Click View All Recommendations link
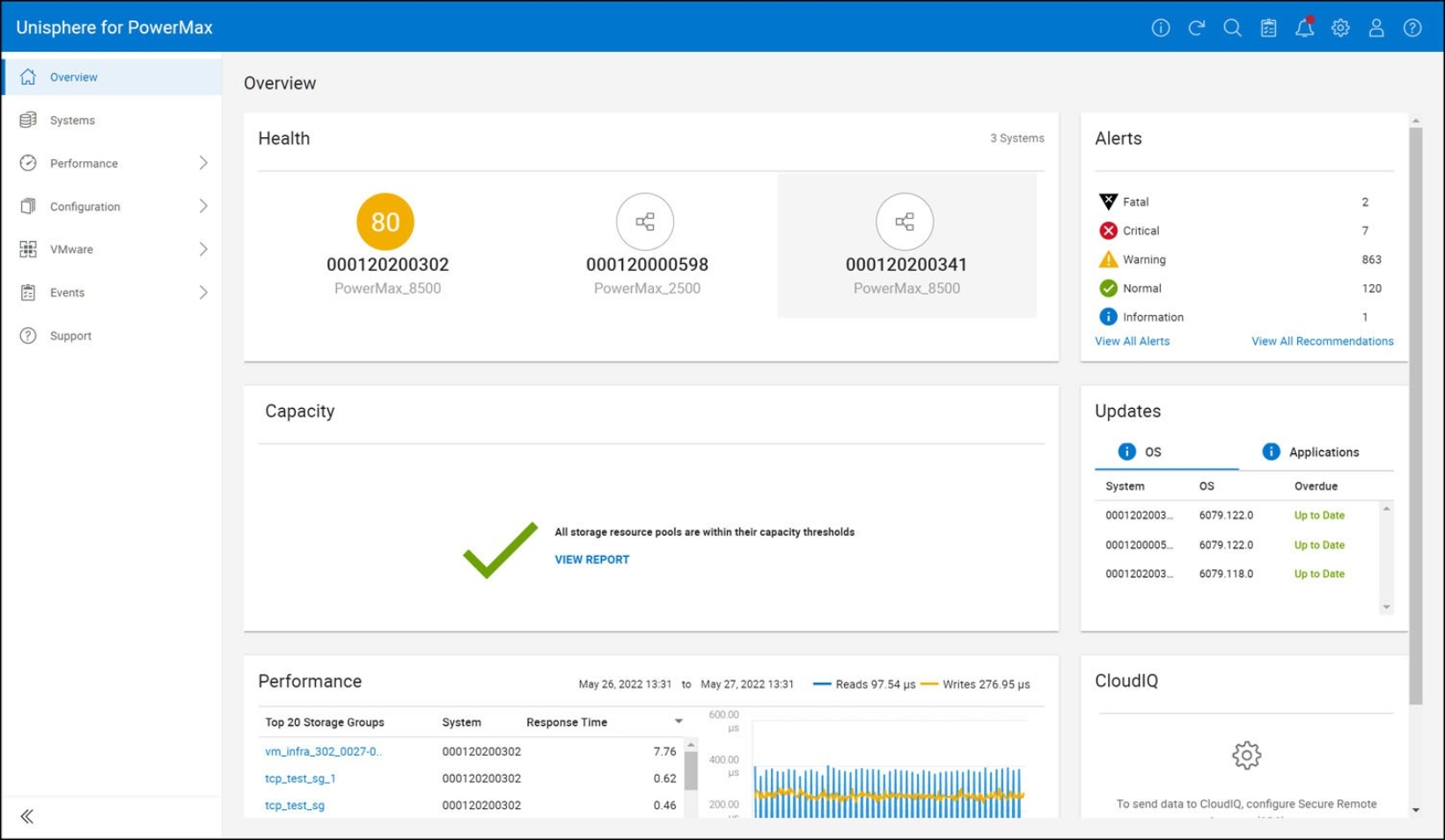Viewport: 1445px width, 840px height. (1322, 341)
